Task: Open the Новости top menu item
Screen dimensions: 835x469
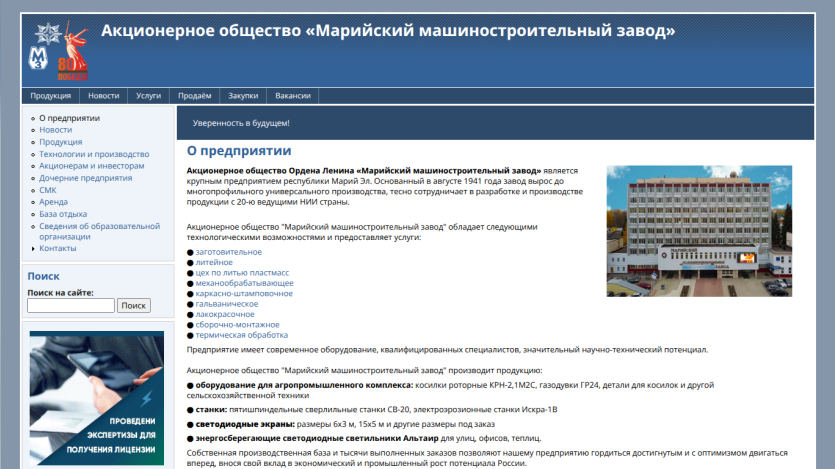Action: coord(103,96)
